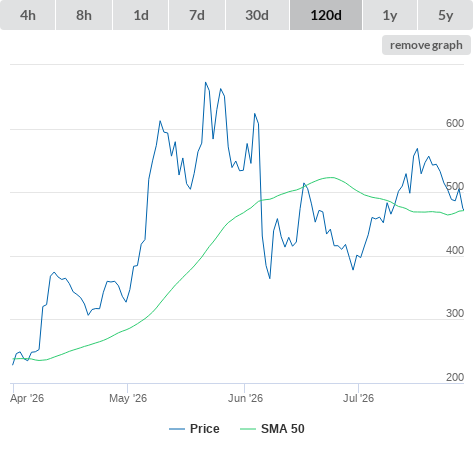Click the blue Price legend line swatch
This screenshot has width=474, height=455.
click(177, 429)
